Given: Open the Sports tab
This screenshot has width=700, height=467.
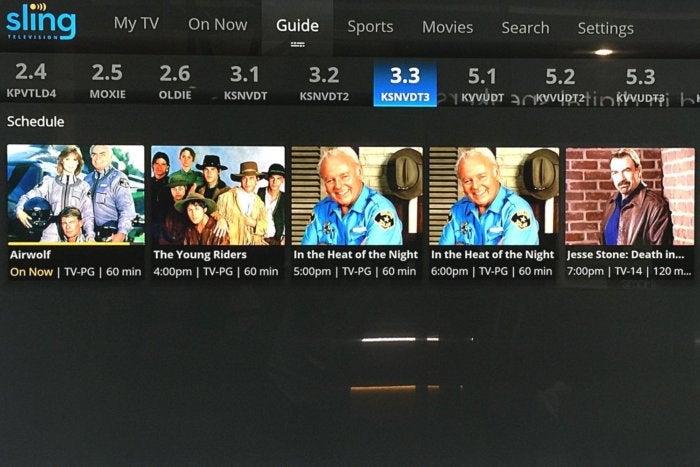Looking at the screenshot, I should [370, 27].
